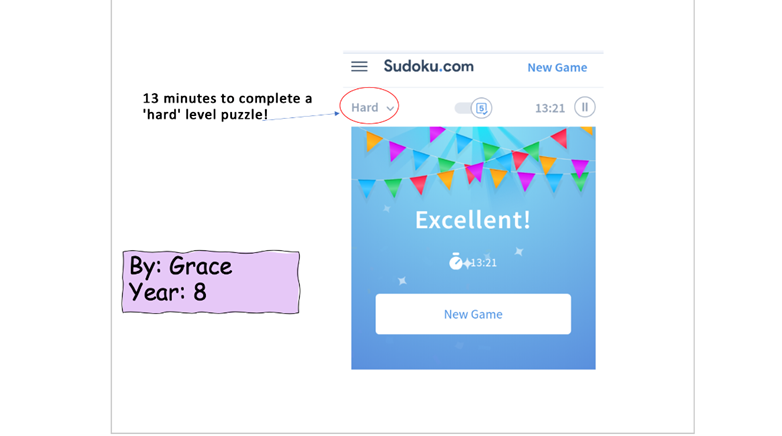
Task: Click the sparkle star beside the result time
Action: (x=467, y=263)
